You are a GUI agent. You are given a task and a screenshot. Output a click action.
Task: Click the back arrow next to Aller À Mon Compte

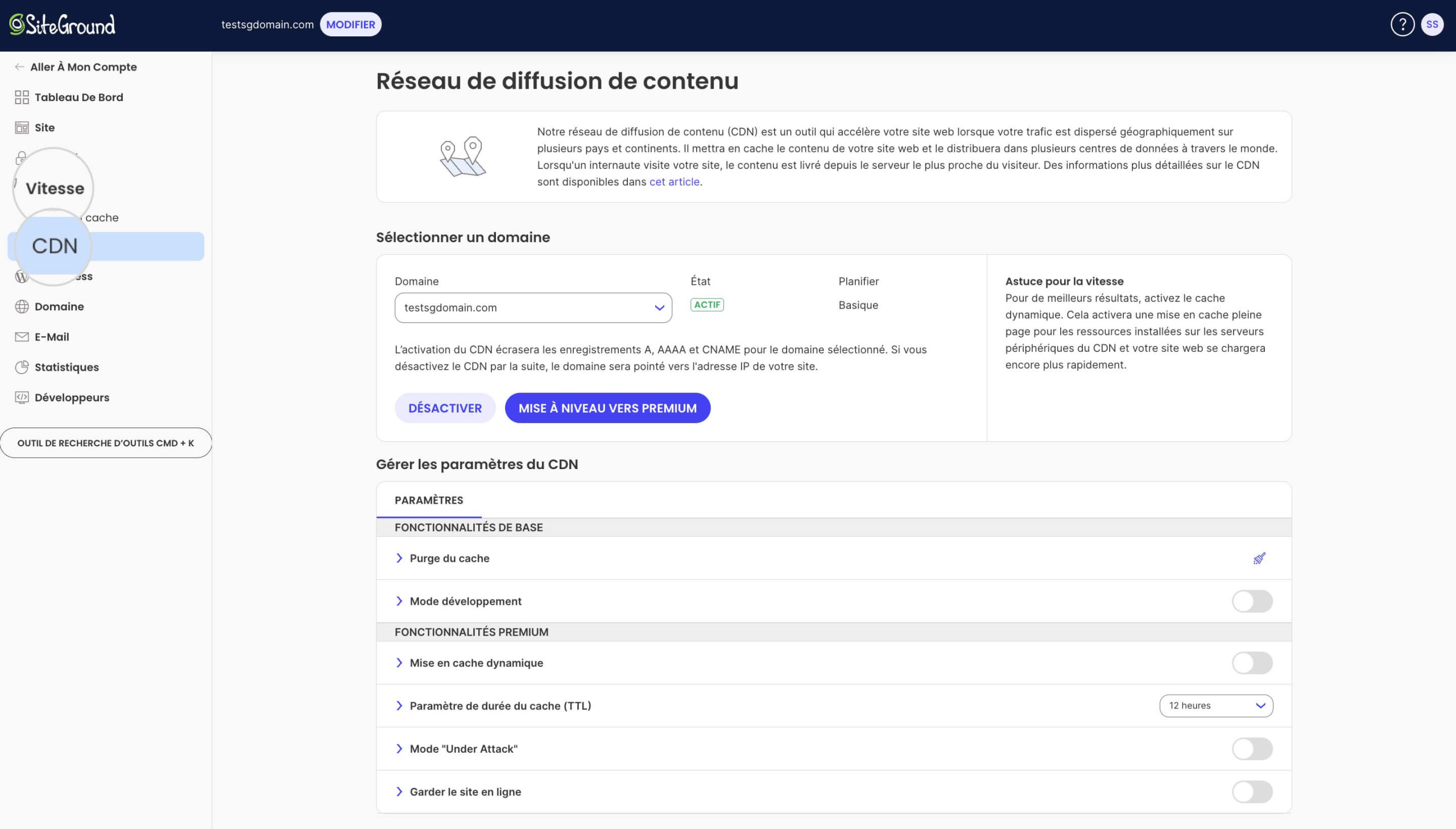pyautogui.click(x=19, y=67)
